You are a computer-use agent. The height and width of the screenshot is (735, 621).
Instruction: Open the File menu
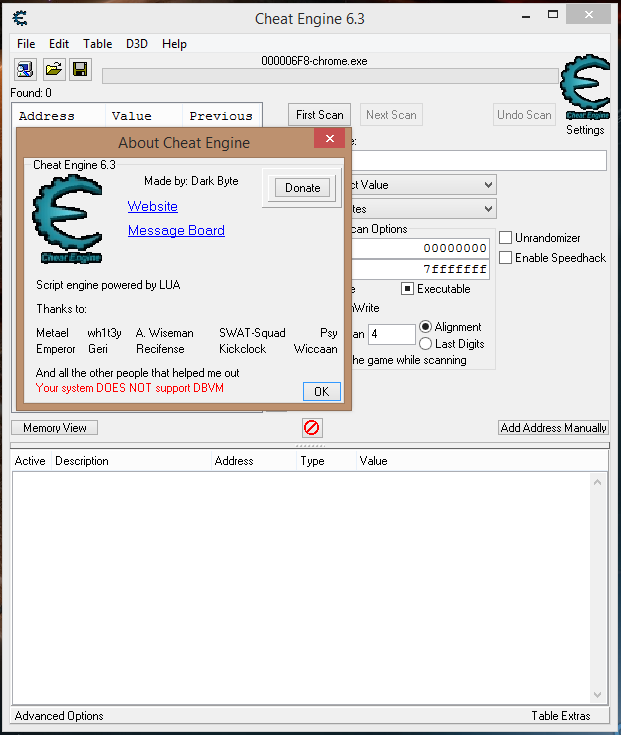(x=26, y=44)
